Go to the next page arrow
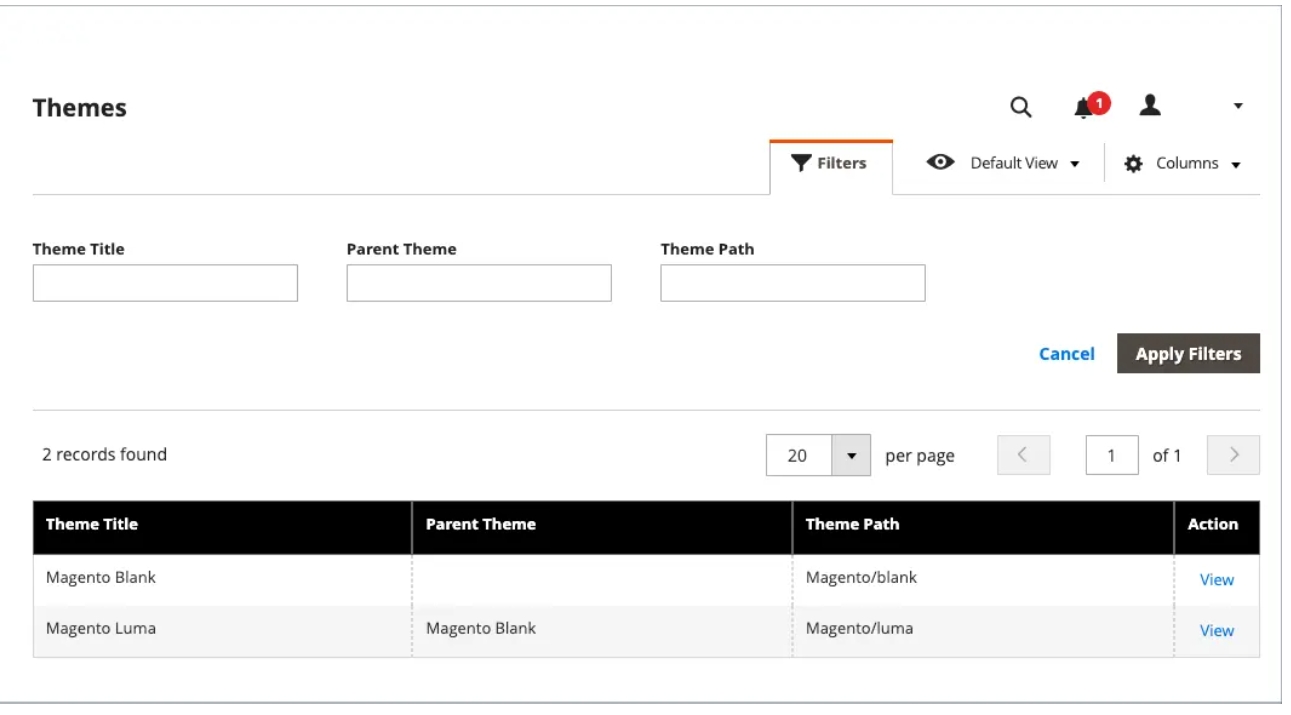1291x715 pixels. coord(1233,455)
